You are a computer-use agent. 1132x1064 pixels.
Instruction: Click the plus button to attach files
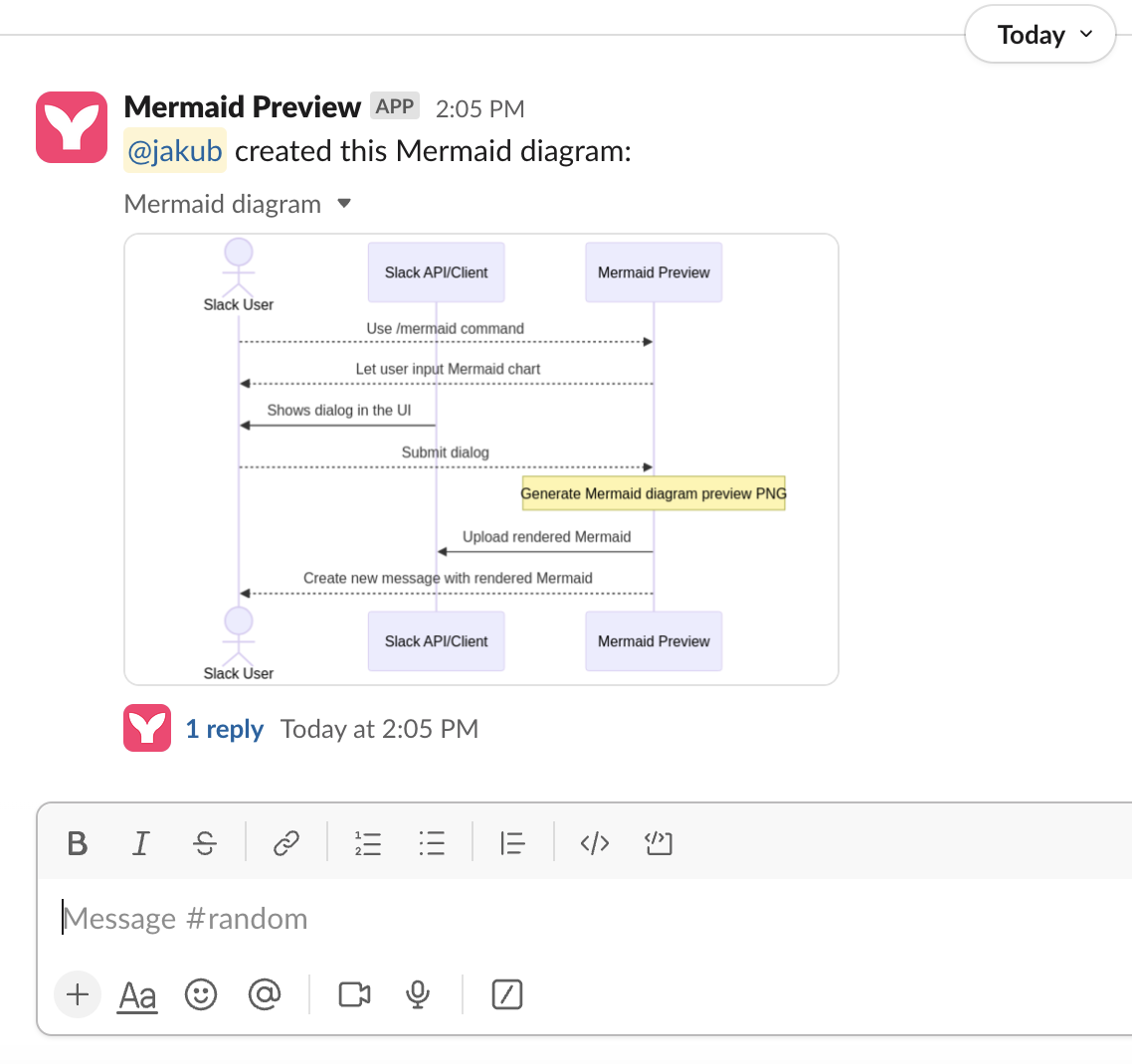coord(78,993)
